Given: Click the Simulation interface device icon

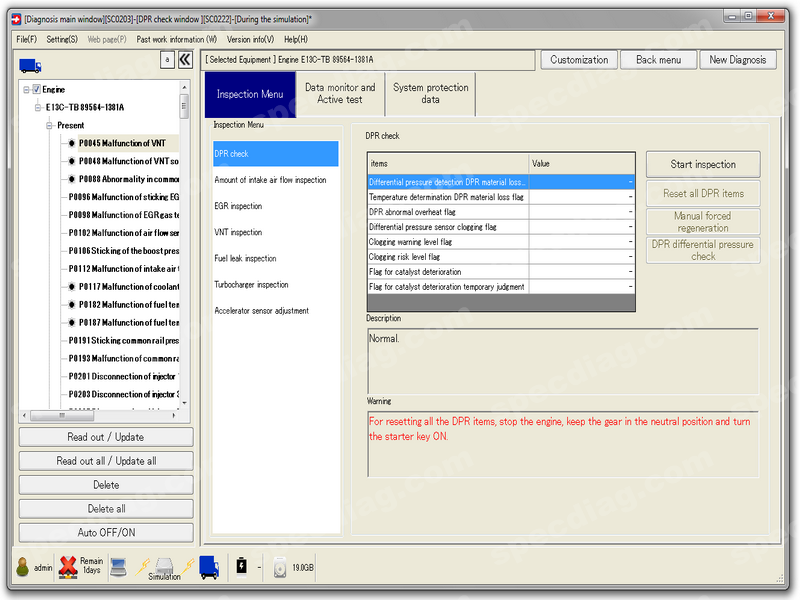Looking at the screenshot, I should coord(164,566).
